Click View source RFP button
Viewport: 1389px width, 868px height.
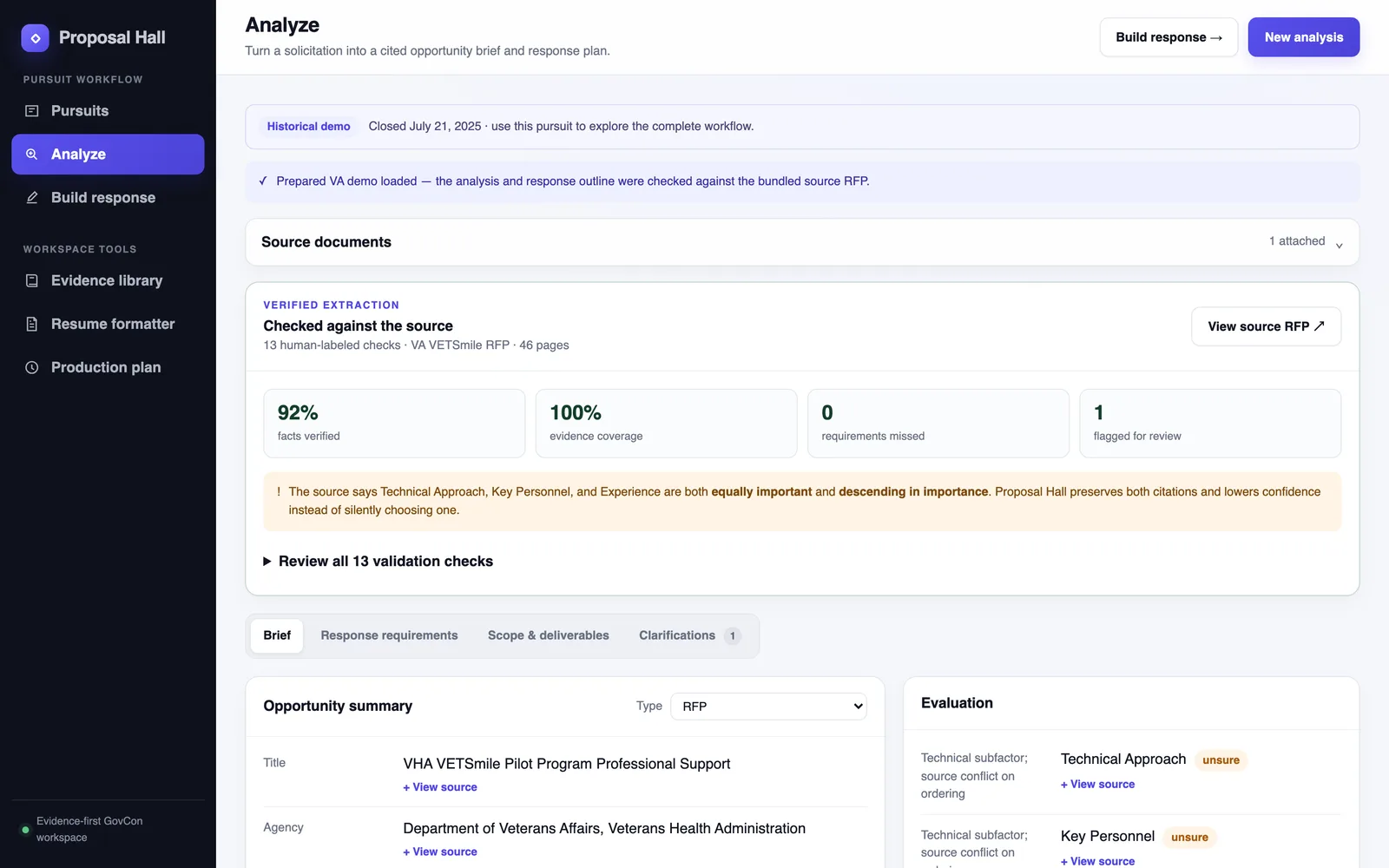(x=1266, y=326)
